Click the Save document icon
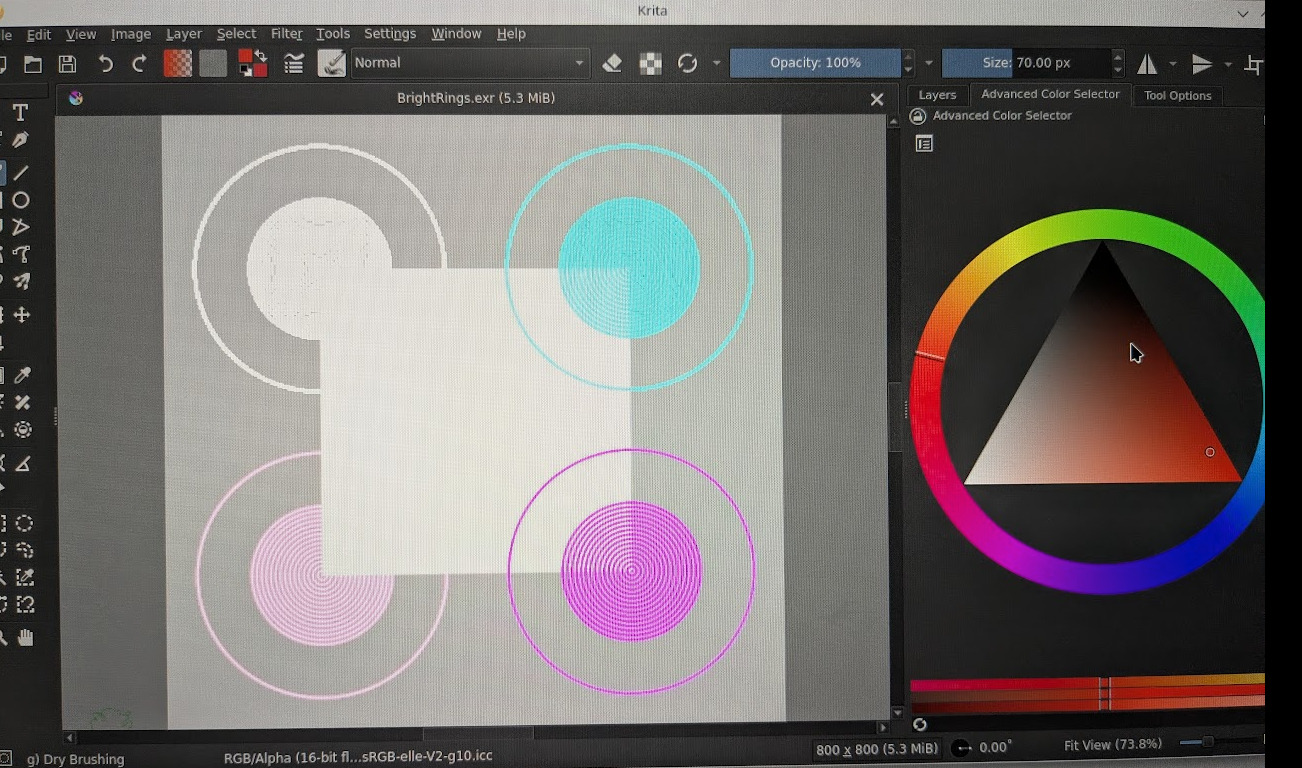 [x=67, y=64]
